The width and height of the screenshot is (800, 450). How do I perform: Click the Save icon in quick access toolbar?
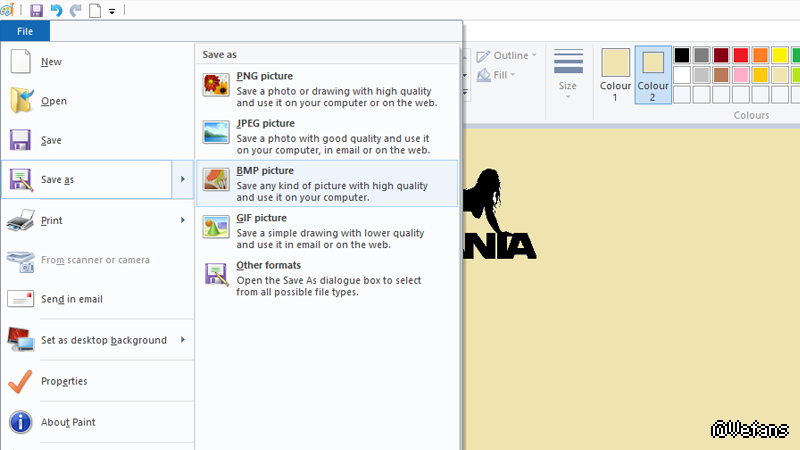36,10
